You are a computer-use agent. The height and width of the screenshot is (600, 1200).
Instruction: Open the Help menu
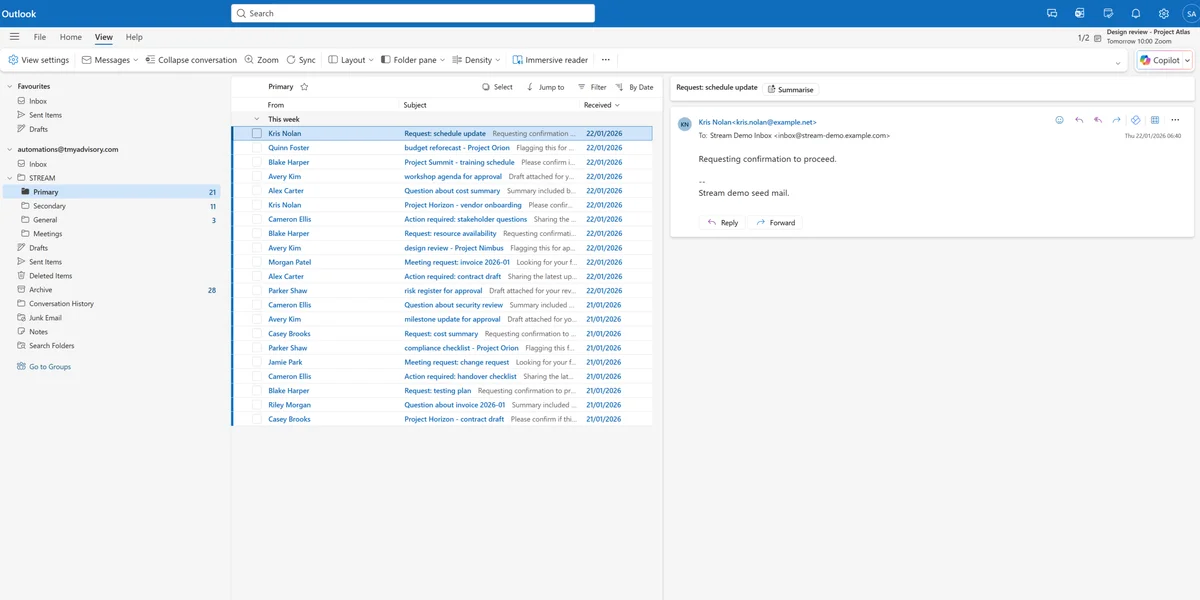pos(133,36)
